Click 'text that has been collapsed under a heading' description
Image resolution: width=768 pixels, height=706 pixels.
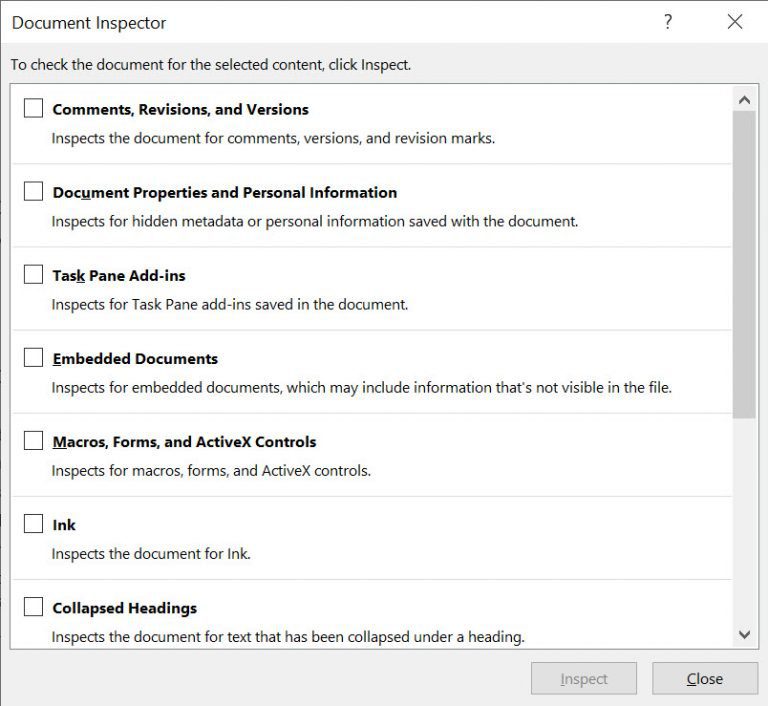tap(288, 637)
